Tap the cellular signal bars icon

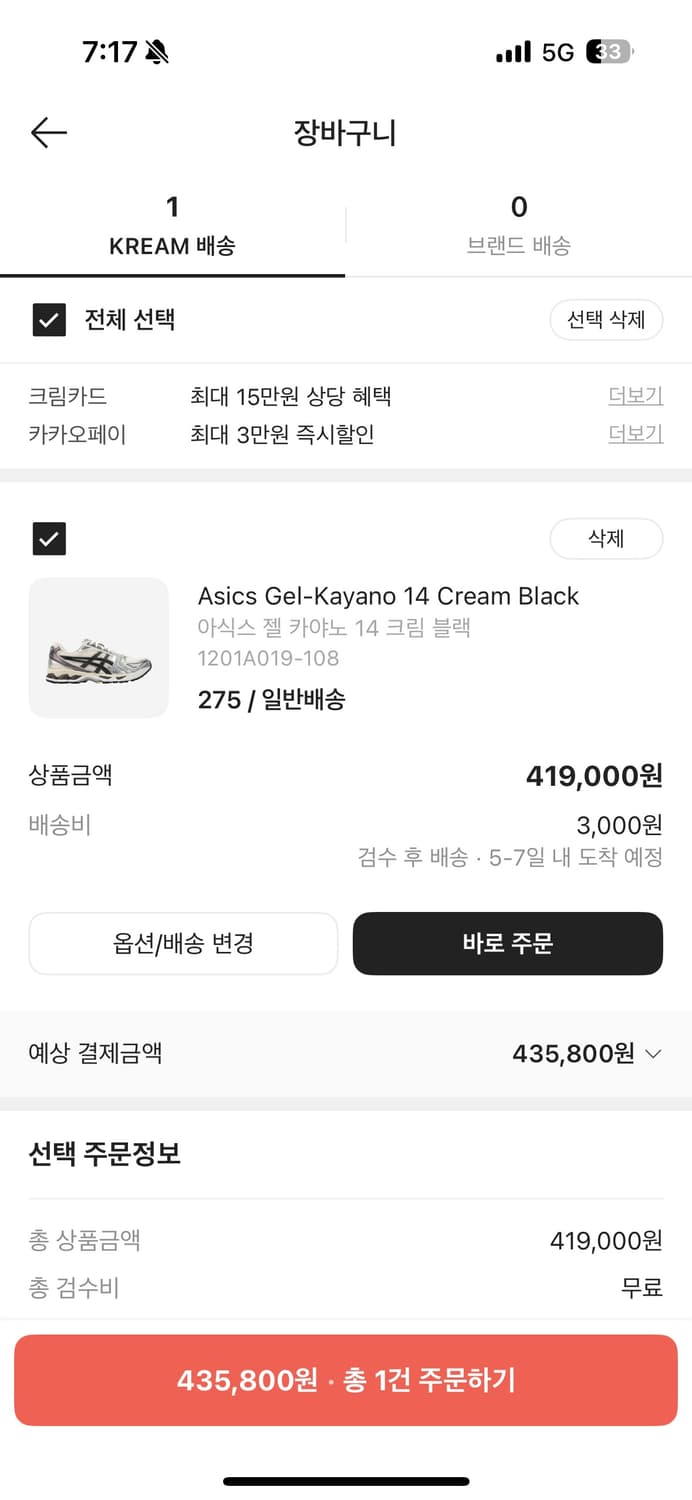[x=513, y=52]
